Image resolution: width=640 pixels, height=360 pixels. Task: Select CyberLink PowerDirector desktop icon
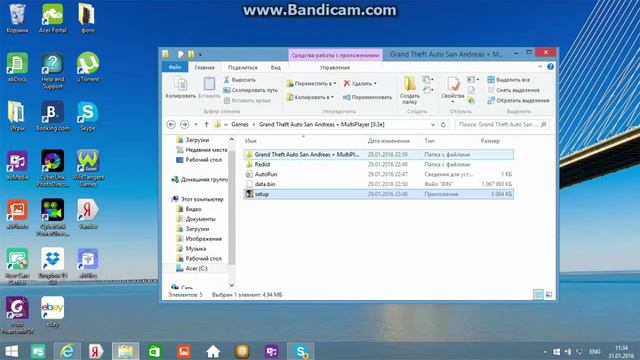coord(53,218)
